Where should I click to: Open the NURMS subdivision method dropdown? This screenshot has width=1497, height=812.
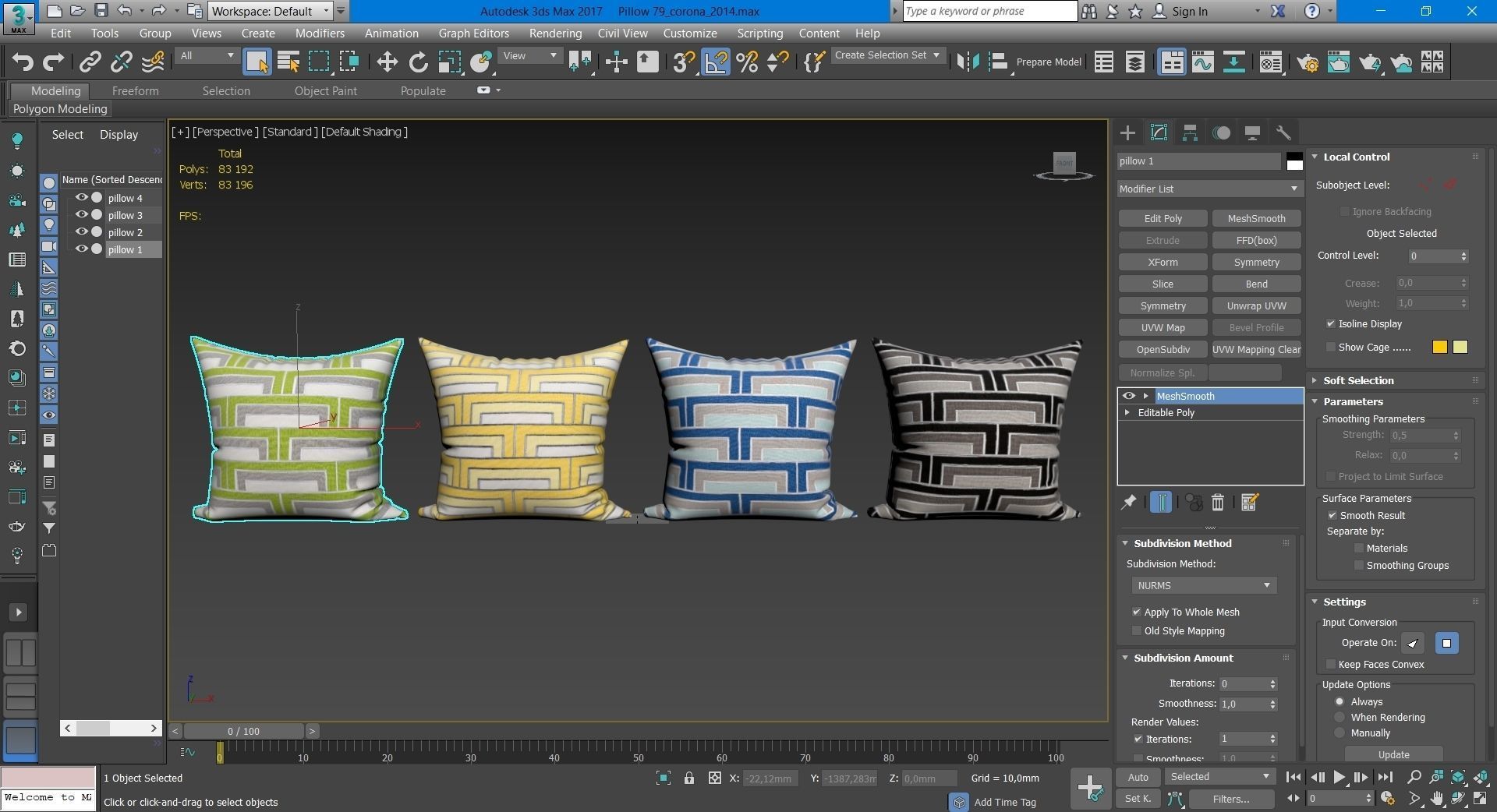(1204, 585)
